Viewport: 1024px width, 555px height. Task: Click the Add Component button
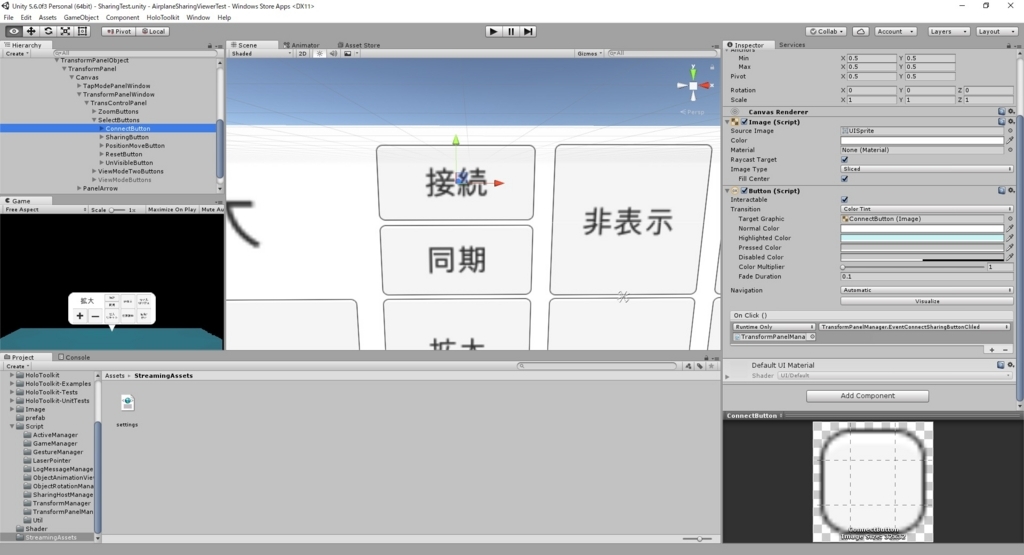coord(867,396)
